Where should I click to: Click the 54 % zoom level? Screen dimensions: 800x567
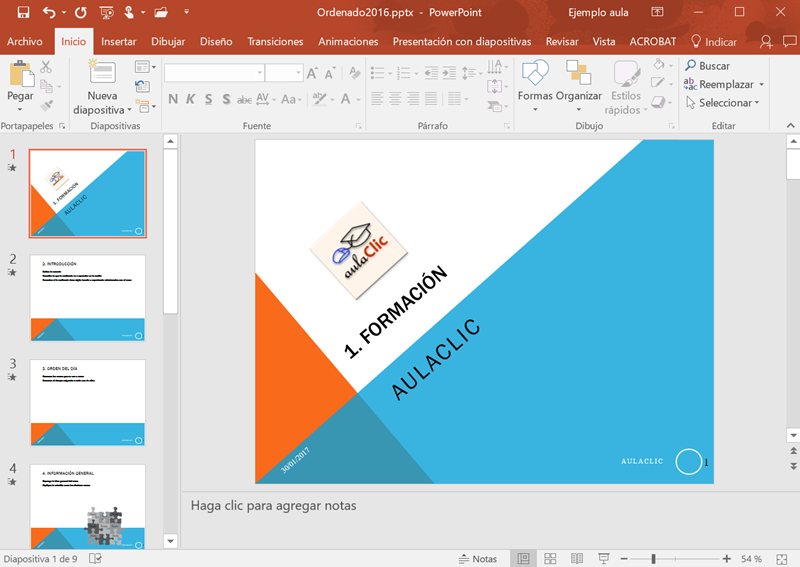(x=752, y=559)
